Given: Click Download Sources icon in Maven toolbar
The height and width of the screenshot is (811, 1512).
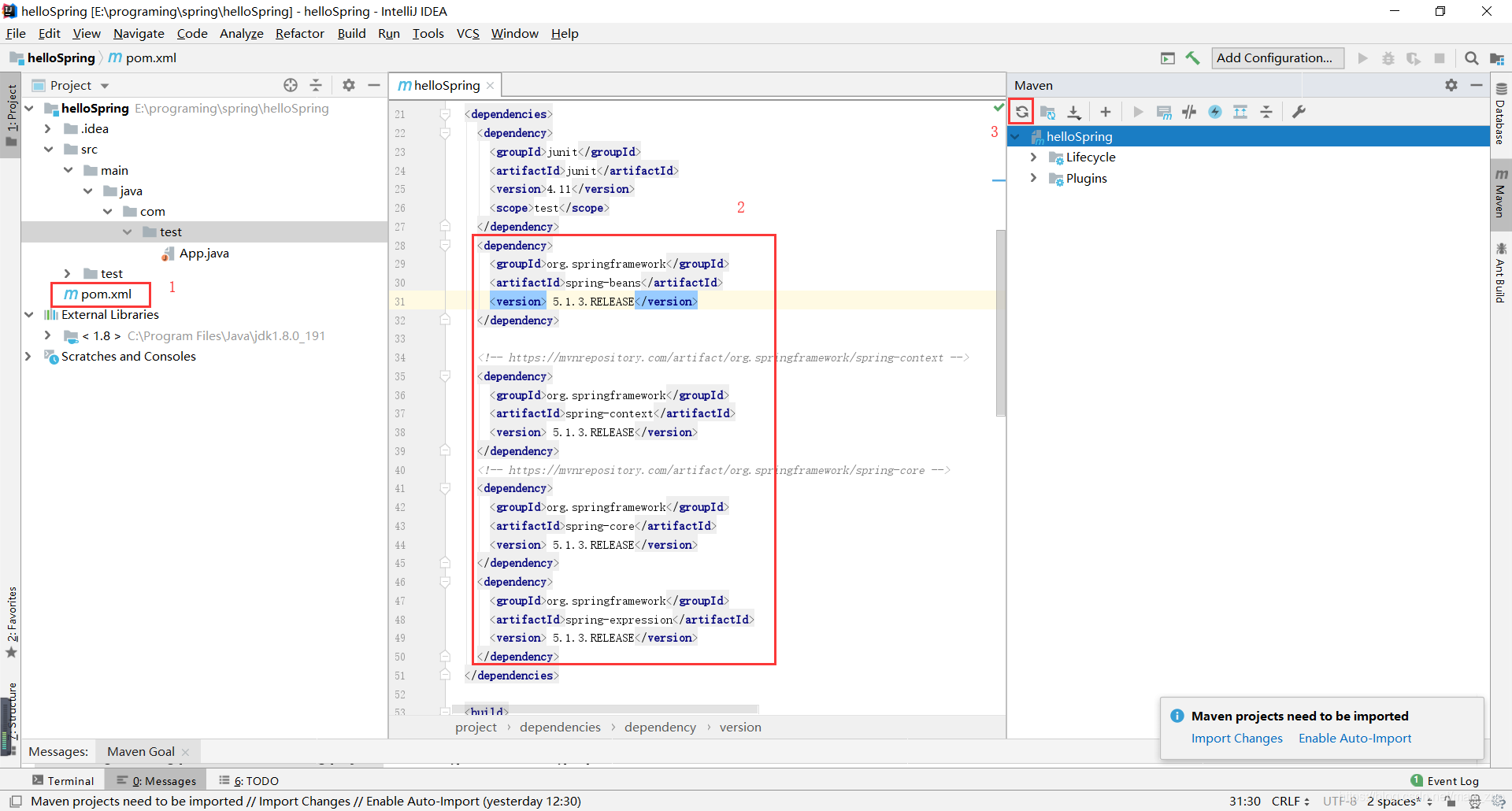Looking at the screenshot, I should (x=1073, y=112).
